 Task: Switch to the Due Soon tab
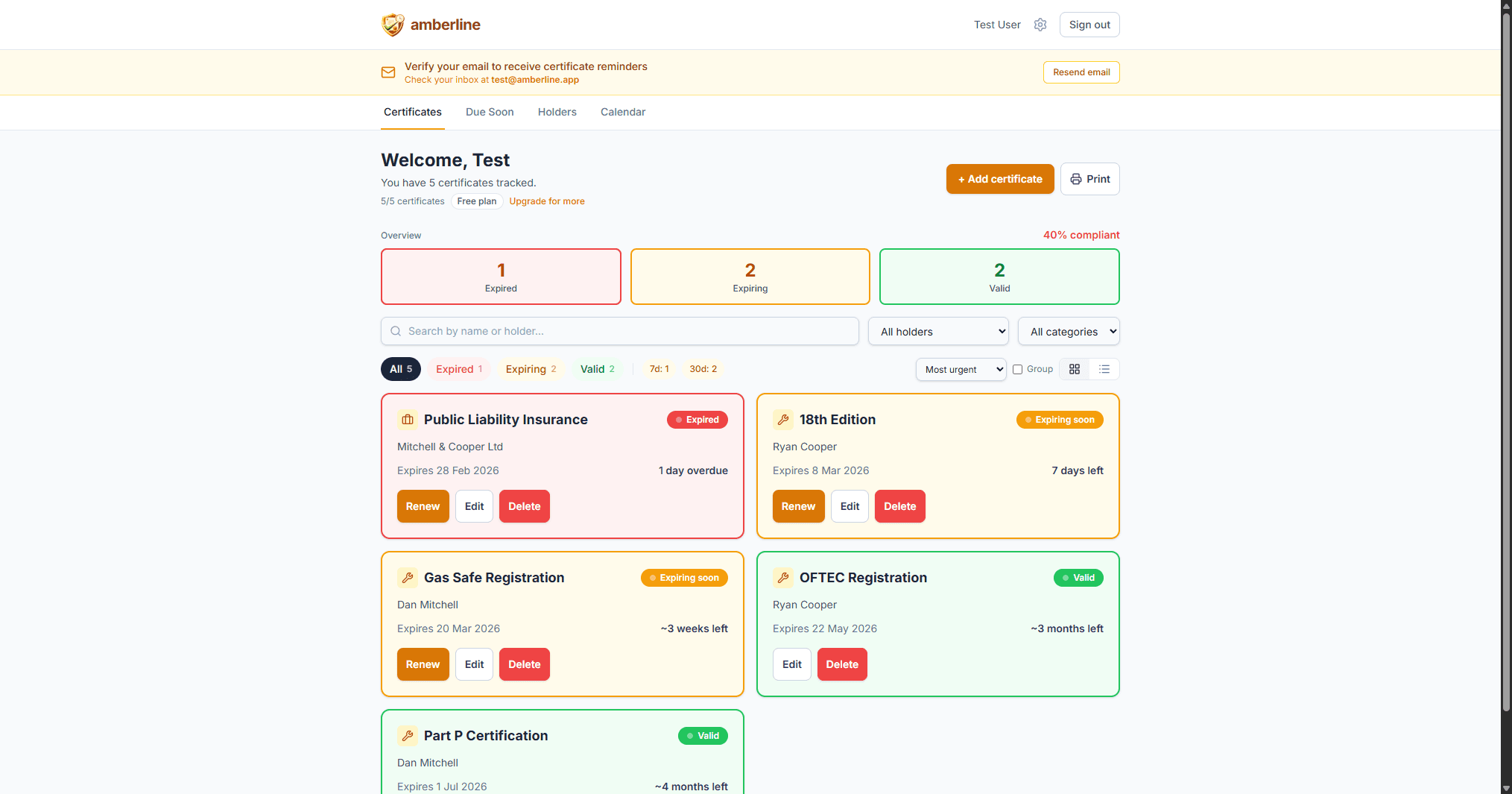pos(489,112)
